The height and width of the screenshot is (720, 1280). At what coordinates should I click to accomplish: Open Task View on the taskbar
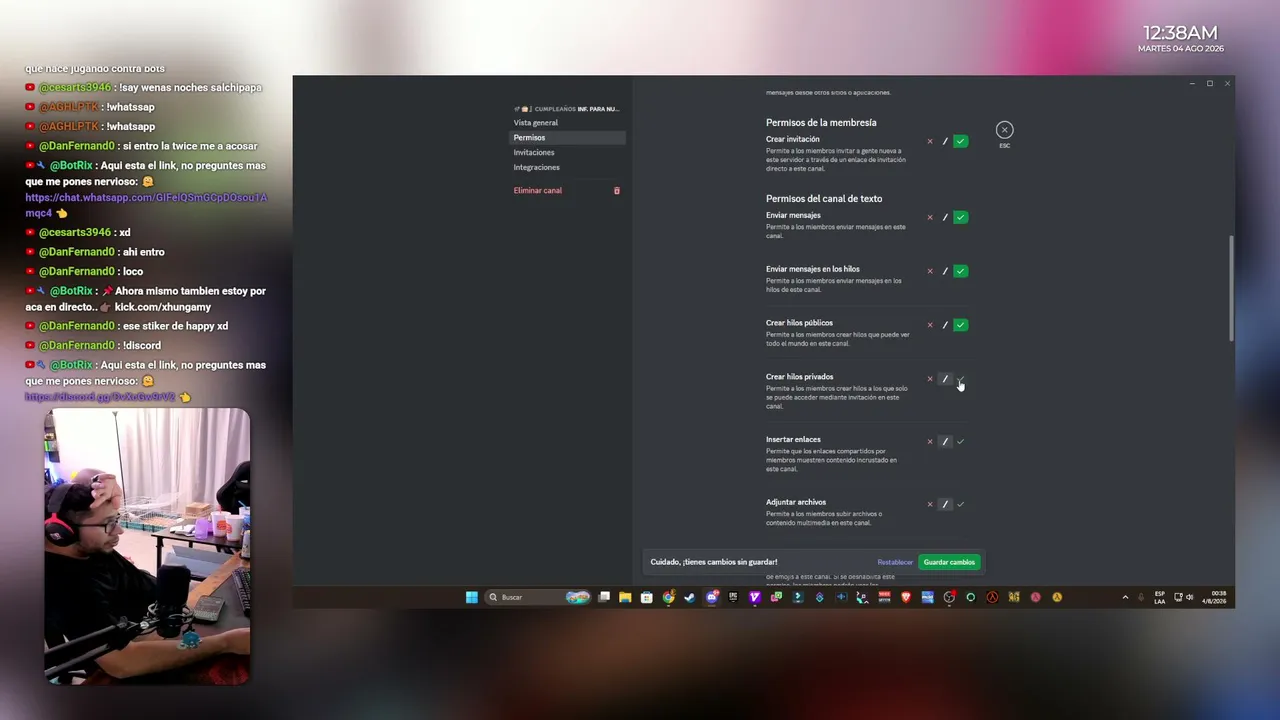tap(604, 597)
